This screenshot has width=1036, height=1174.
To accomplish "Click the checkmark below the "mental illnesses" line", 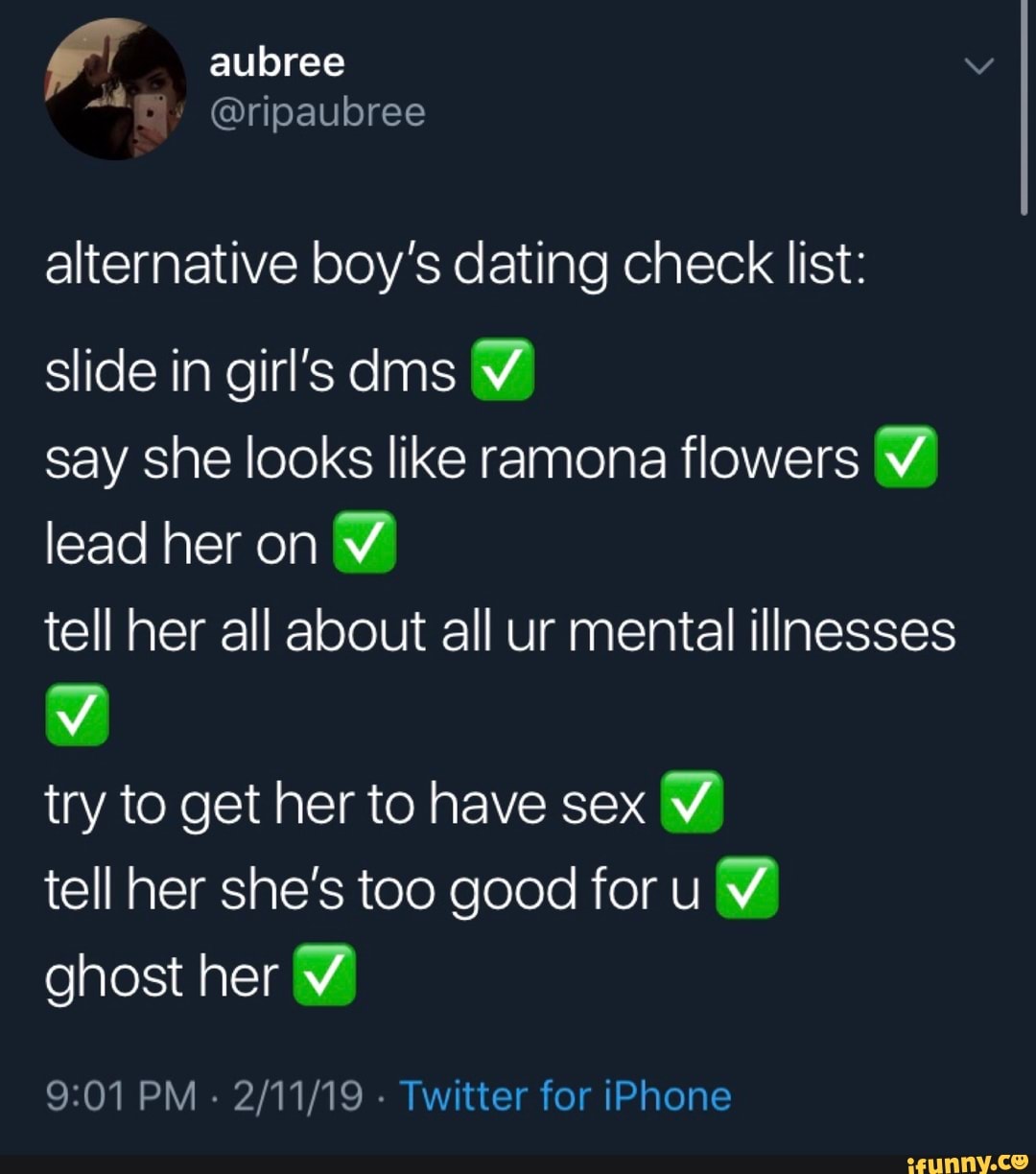I will pyautogui.click(x=77, y=716).
